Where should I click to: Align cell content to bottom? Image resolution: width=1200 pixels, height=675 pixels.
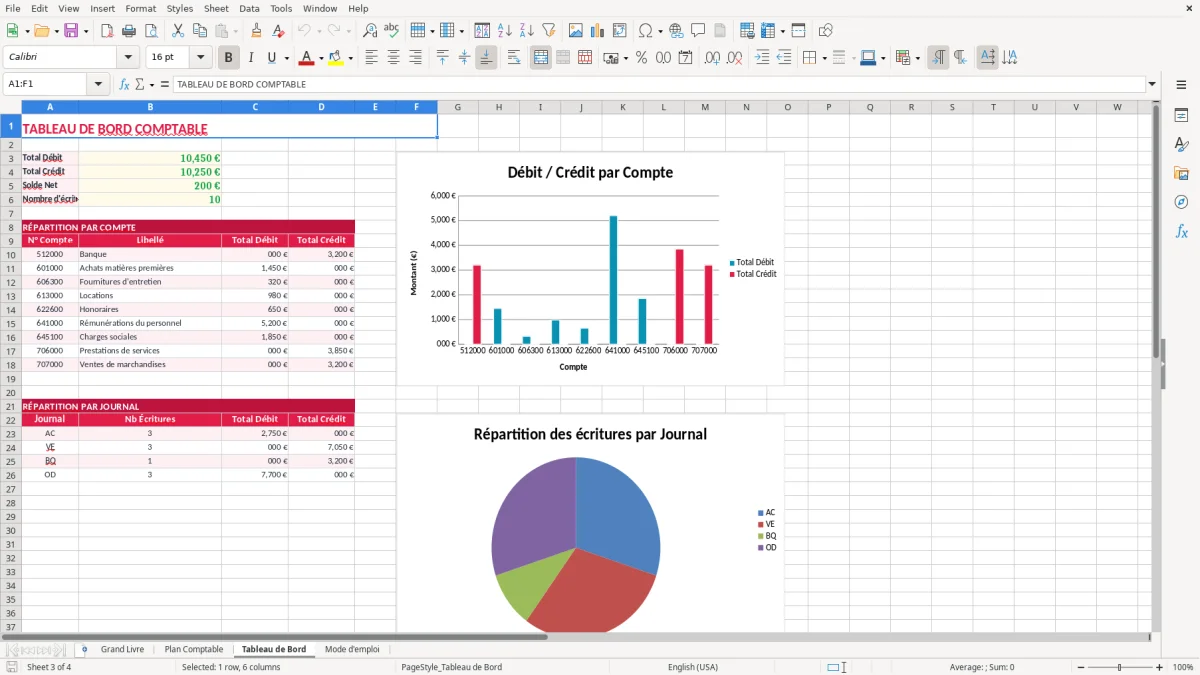click(486, 58)
